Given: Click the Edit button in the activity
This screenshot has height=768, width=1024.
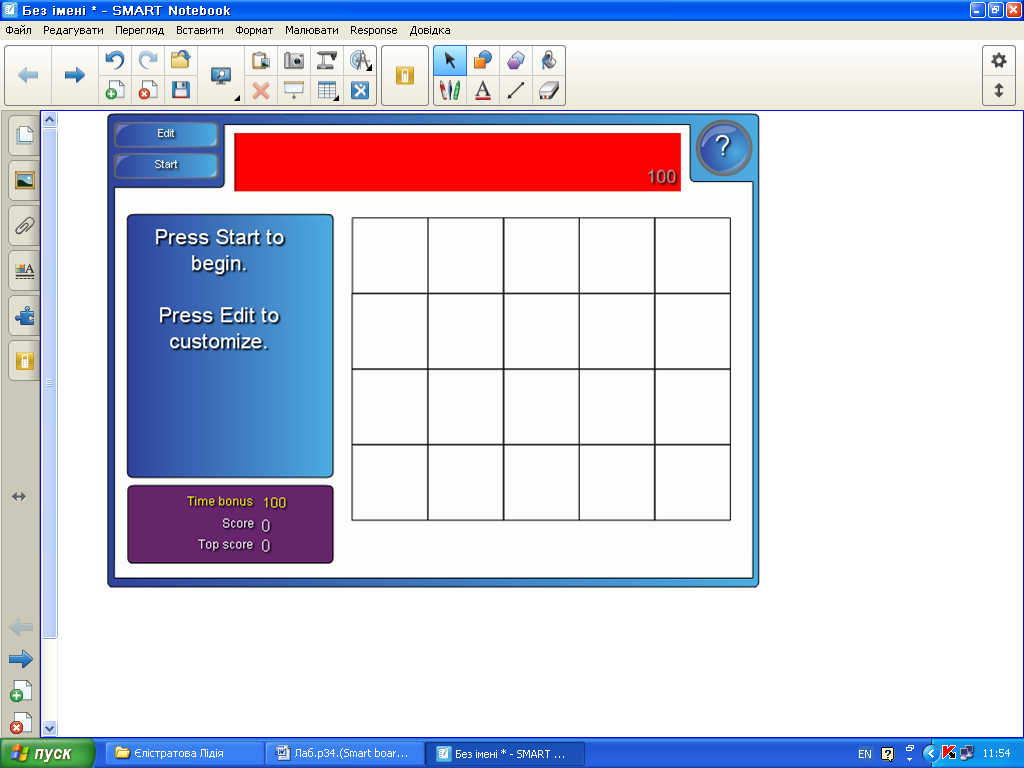Looking at the screenshot, I should pos(166,134).
